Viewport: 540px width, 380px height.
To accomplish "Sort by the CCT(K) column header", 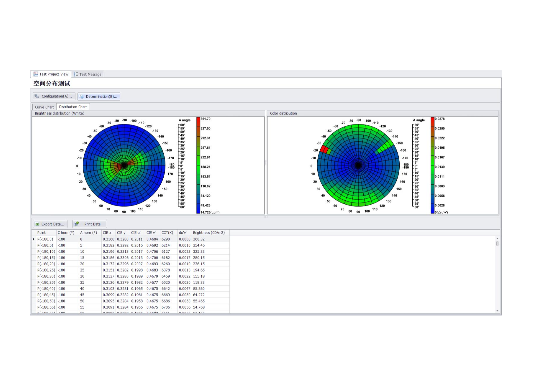I will [169, 233].
